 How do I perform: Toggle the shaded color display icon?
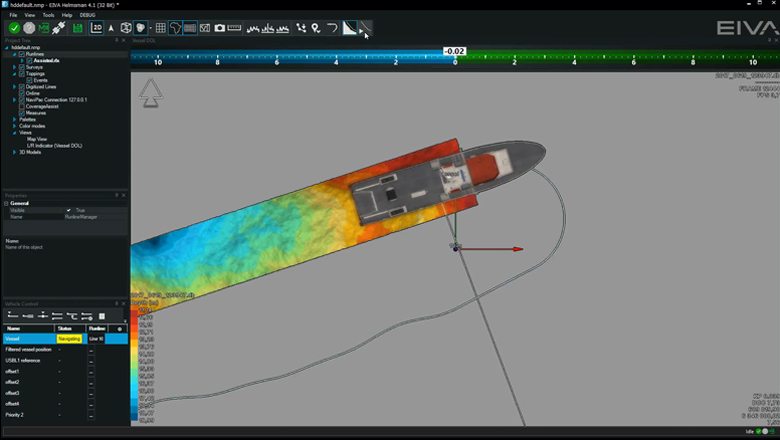(x=141, y=28)
